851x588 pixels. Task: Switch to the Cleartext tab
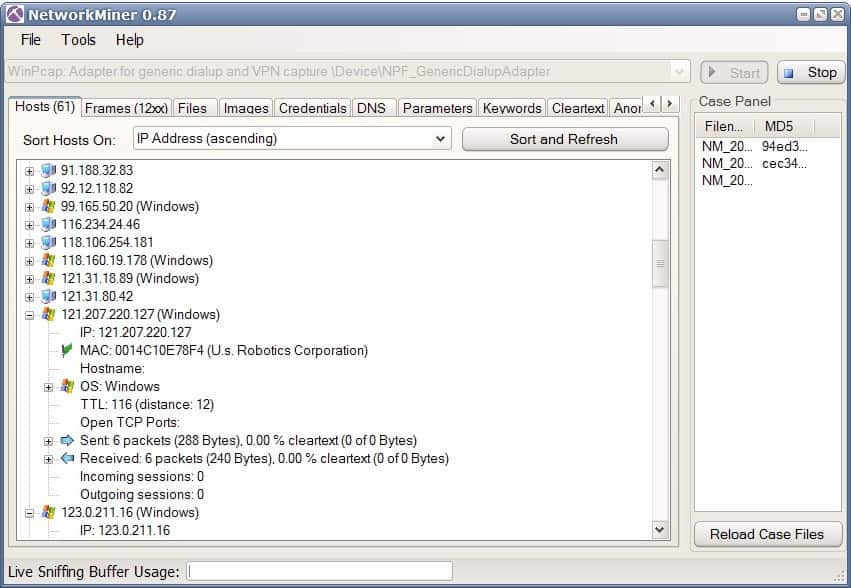(578, 108)
